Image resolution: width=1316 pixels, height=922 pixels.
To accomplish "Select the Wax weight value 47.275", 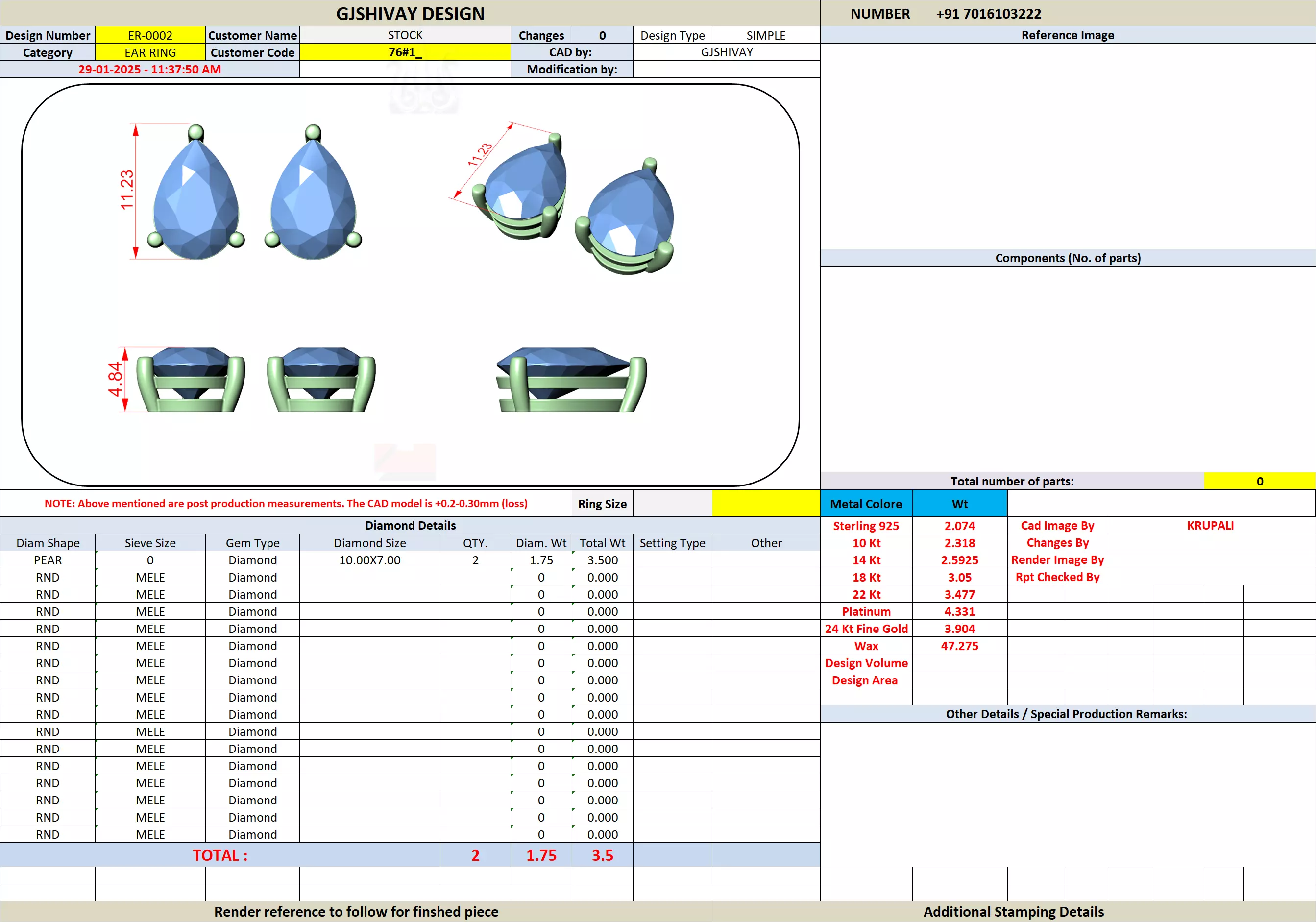I will tap(959, 646).
